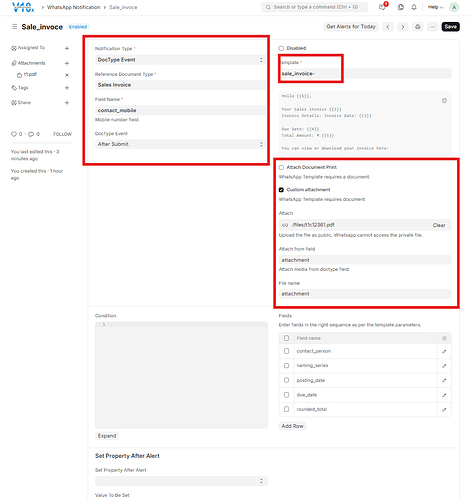Copy the template message with copy icon

pos(444,101)
